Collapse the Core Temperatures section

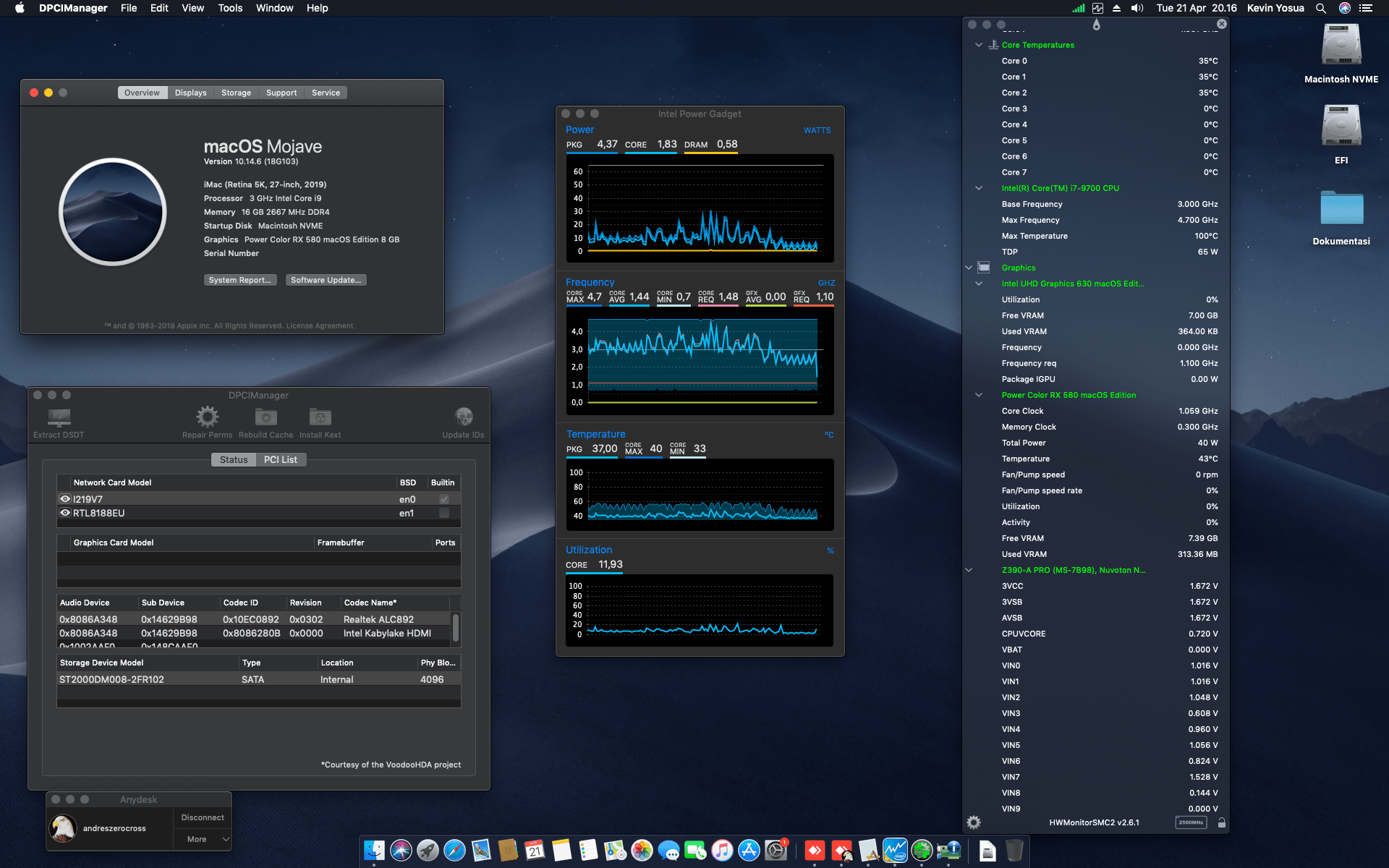[978, 45]
